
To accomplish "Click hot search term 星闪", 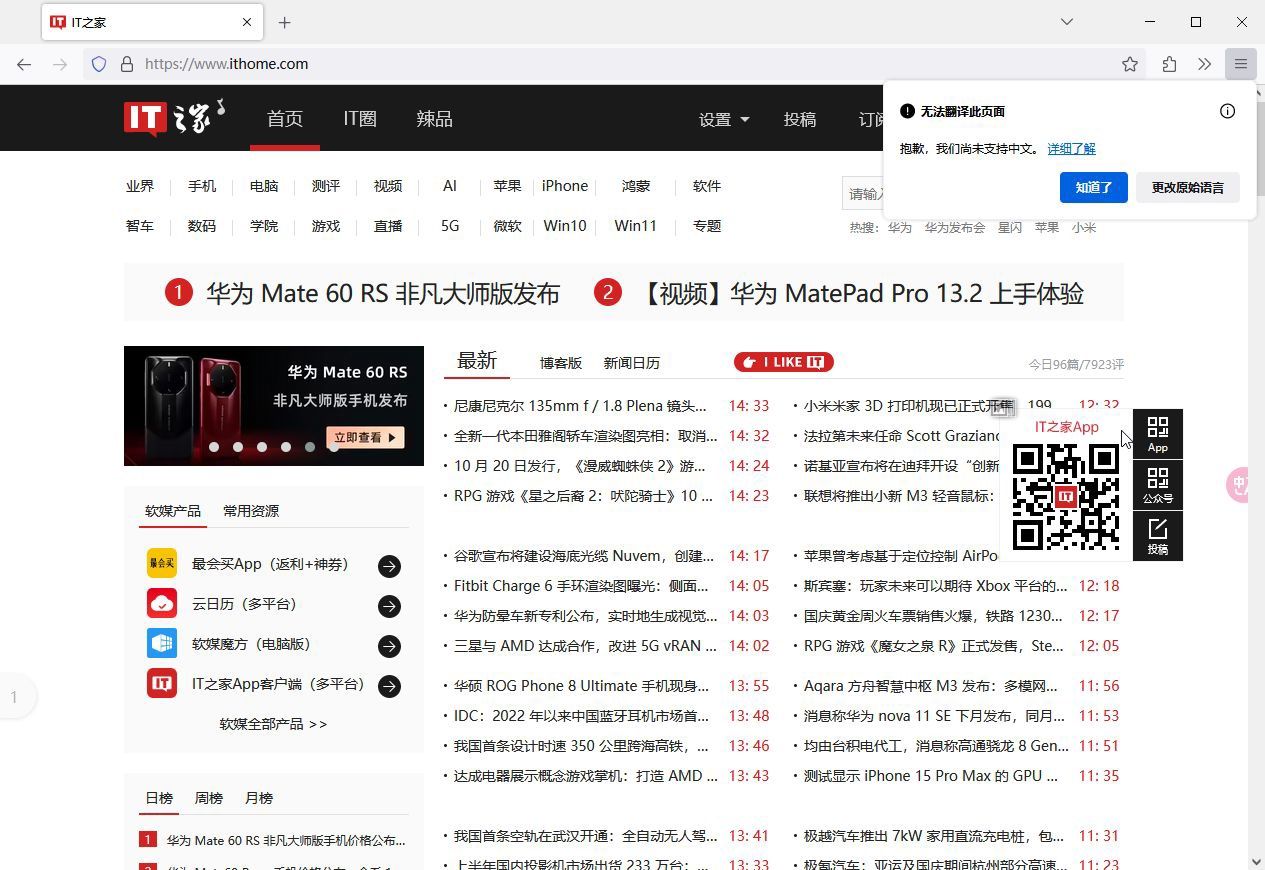I will [x=1010, y=228].
